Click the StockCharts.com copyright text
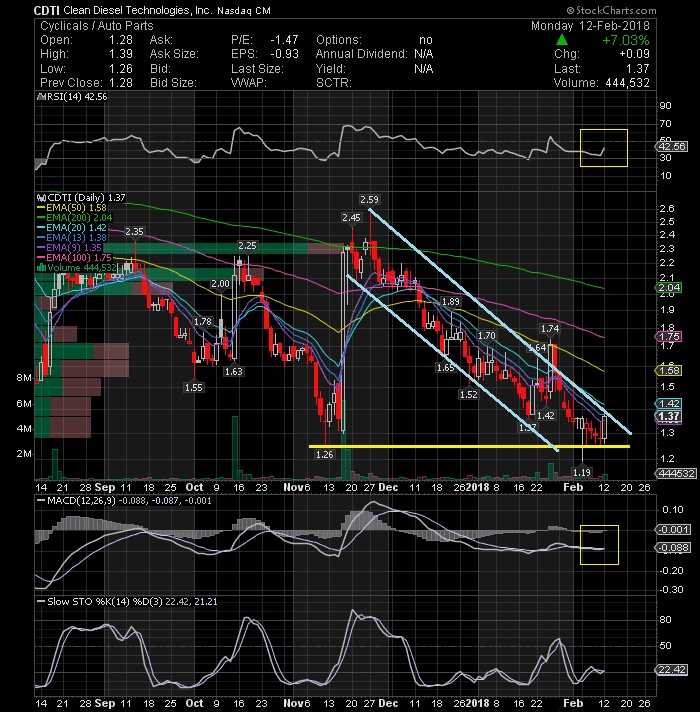The width and height of the screenshot is (700, 712). (x=611, y=10)
